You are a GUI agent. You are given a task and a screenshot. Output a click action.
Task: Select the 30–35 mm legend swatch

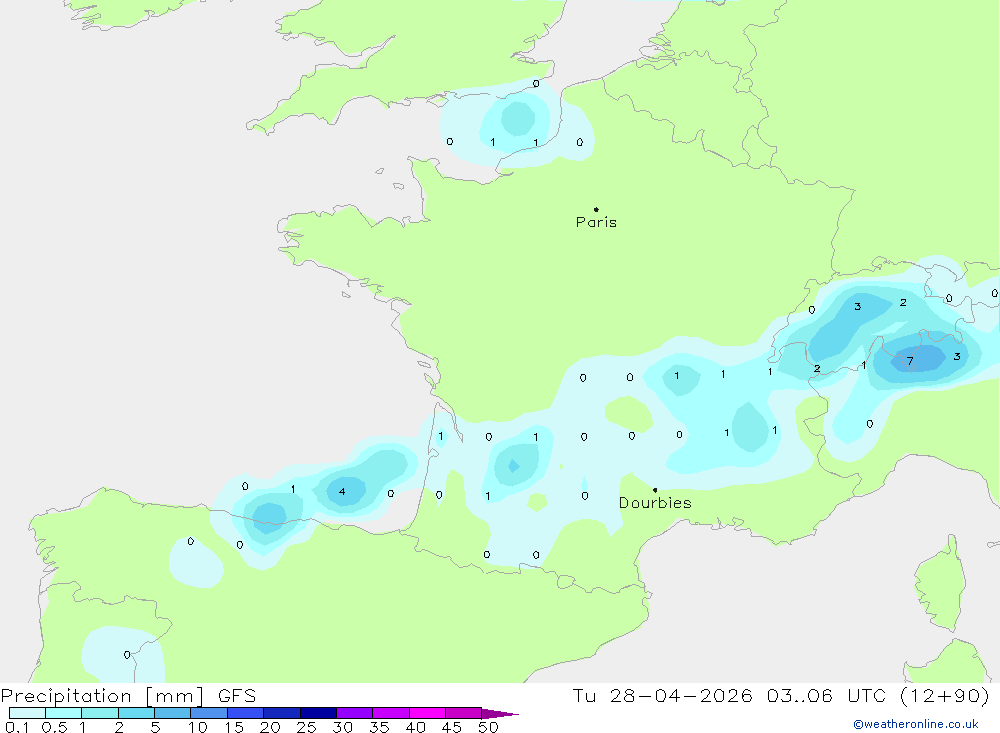(354, 713)
